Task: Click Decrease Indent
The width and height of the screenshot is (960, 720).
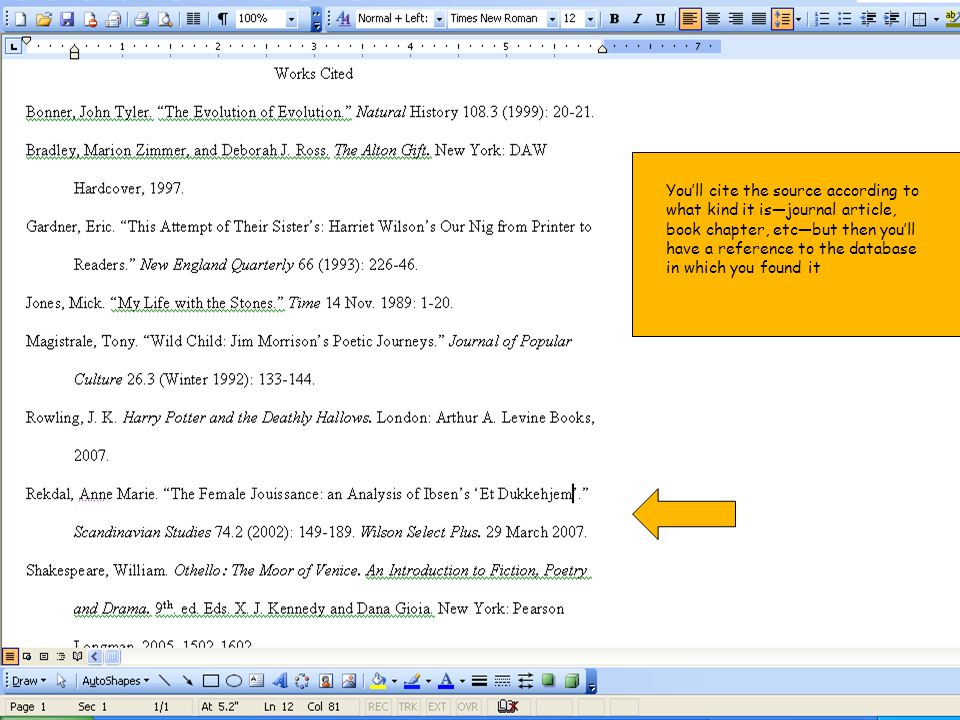Action: (x=868, y=19)
